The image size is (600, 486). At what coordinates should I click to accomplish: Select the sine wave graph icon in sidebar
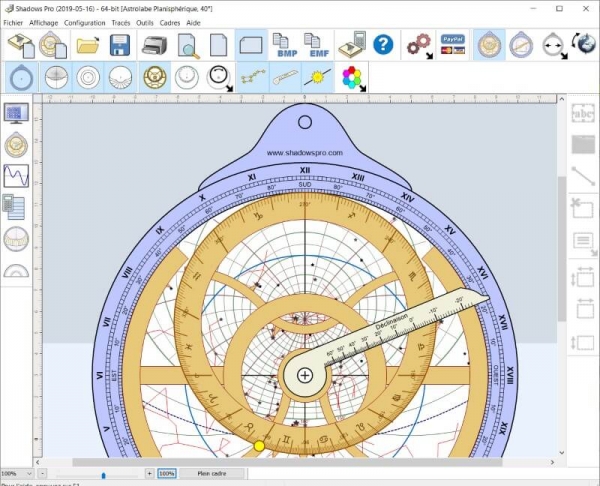[x=16, y=176]
